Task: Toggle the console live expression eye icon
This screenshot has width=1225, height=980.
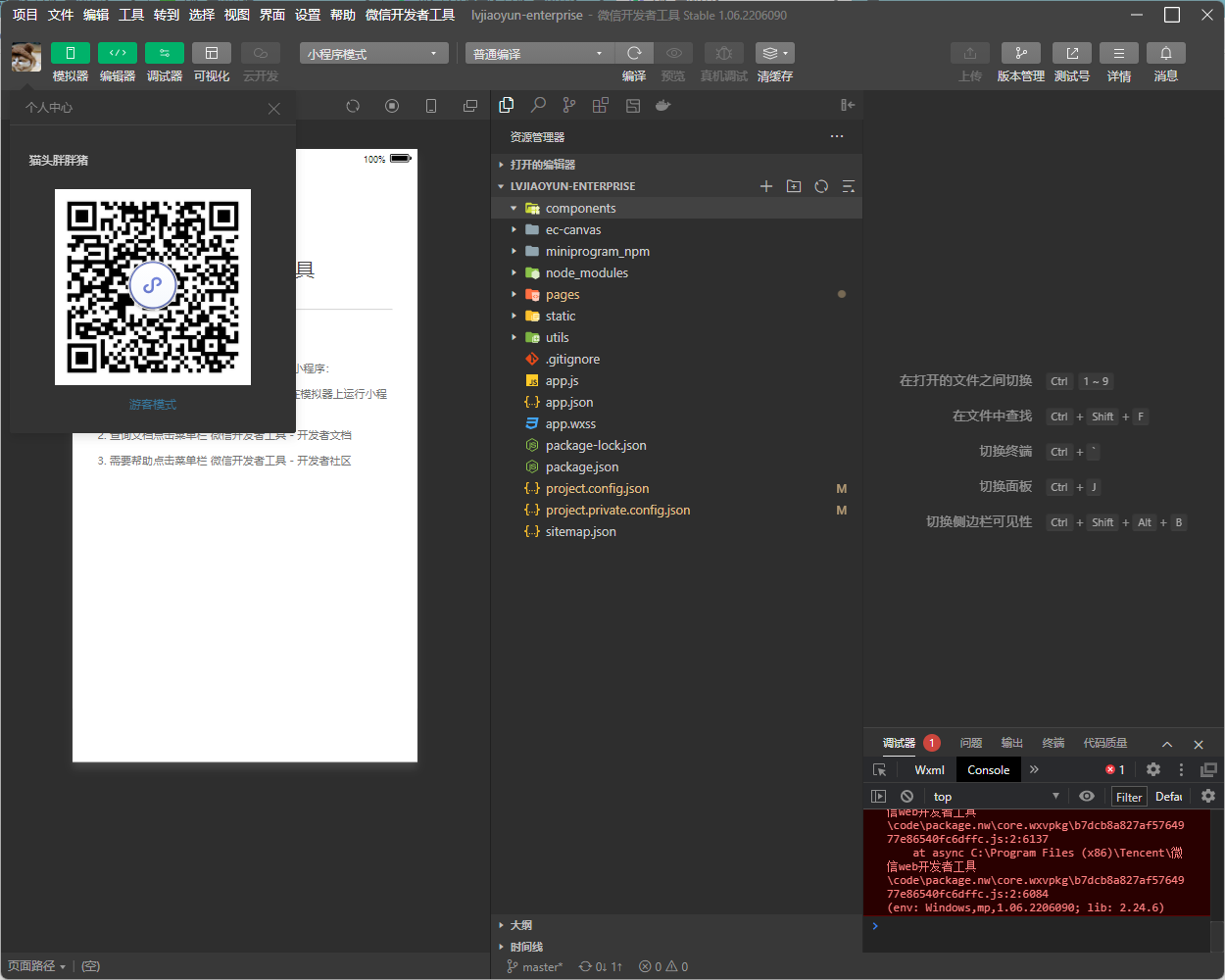Action: point(1087,796)
